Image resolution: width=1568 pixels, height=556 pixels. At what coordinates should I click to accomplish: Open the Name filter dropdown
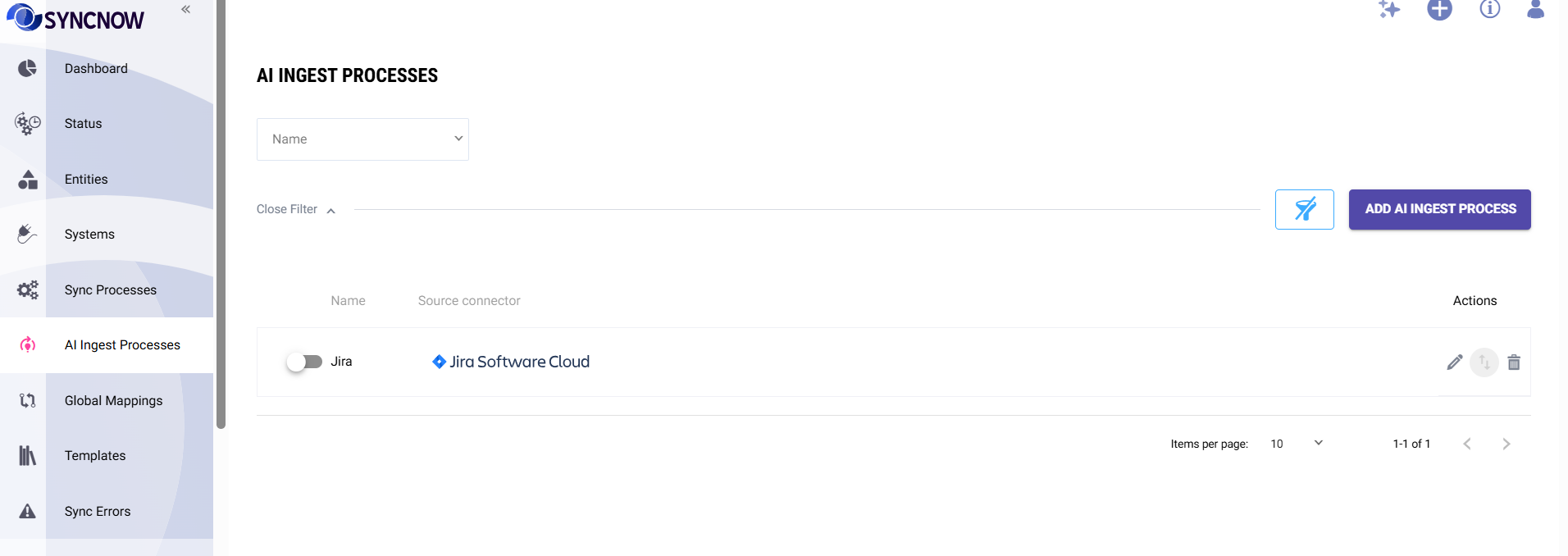[362, 139]
